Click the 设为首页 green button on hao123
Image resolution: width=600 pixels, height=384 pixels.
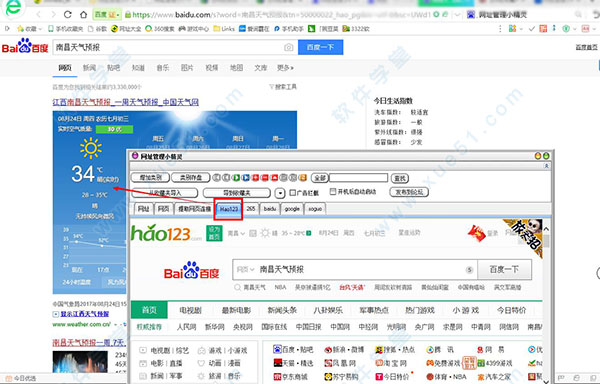pos(214,233)
